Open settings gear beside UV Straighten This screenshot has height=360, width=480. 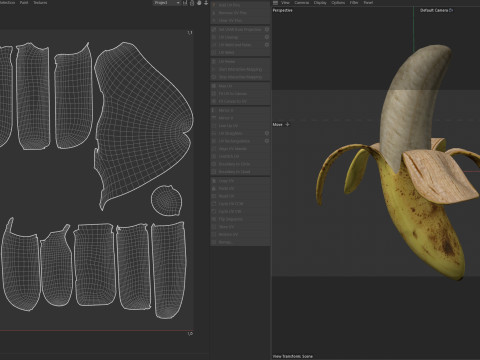[267, 133]
